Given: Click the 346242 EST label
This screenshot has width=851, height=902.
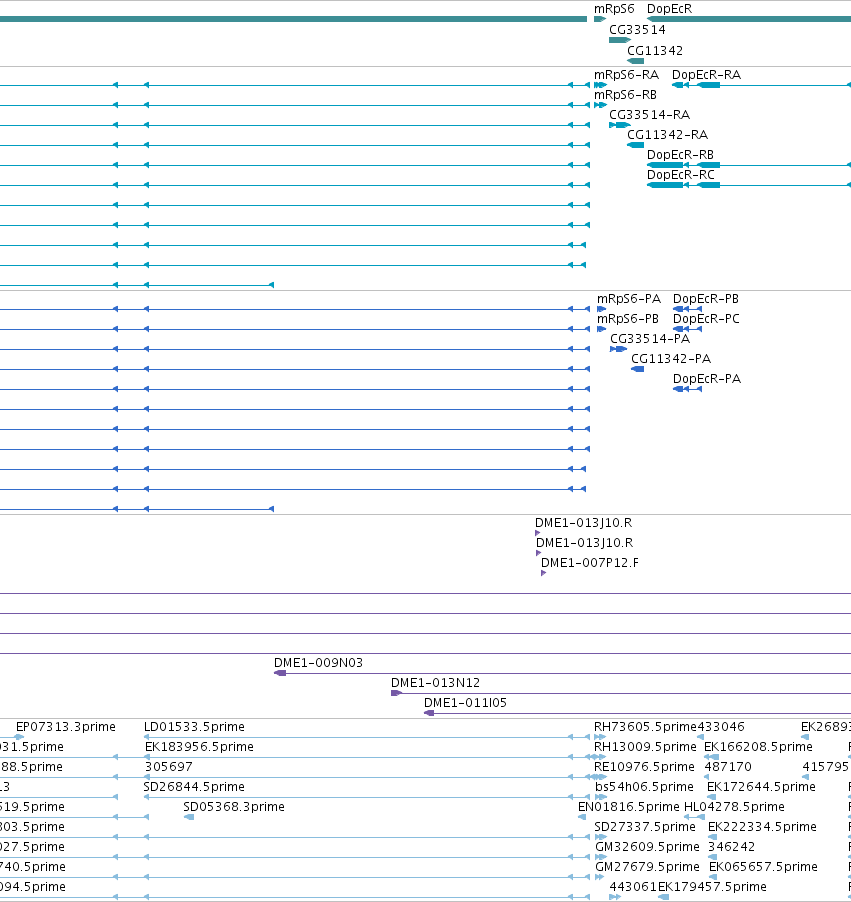Looking at the screenshot, I should [732, 847].
